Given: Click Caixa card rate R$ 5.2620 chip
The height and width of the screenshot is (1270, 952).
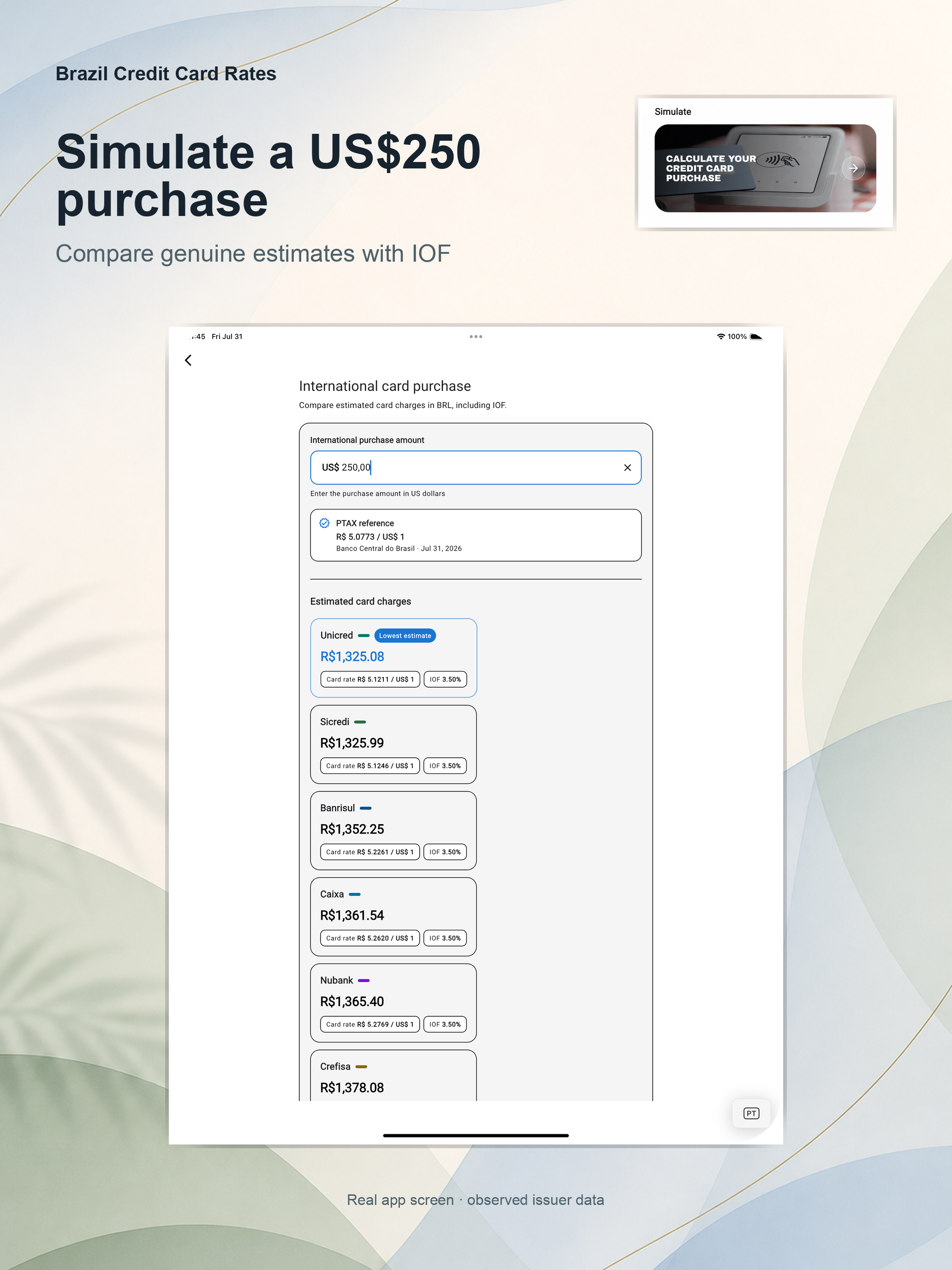Looking at the screenshot, I should coord(370,938).
